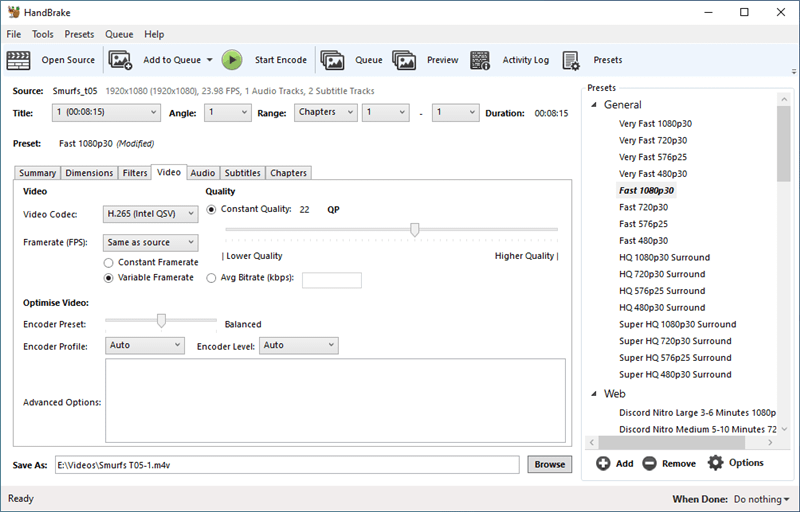Open the Angle dropdown
Viewport: 800px width, 512px height.
pos(228,113)
